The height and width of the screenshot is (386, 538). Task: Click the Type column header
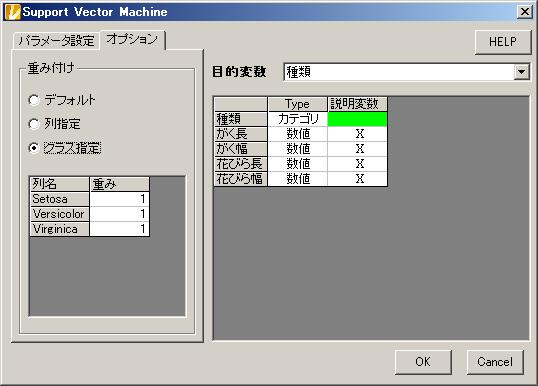click(297, 104)
